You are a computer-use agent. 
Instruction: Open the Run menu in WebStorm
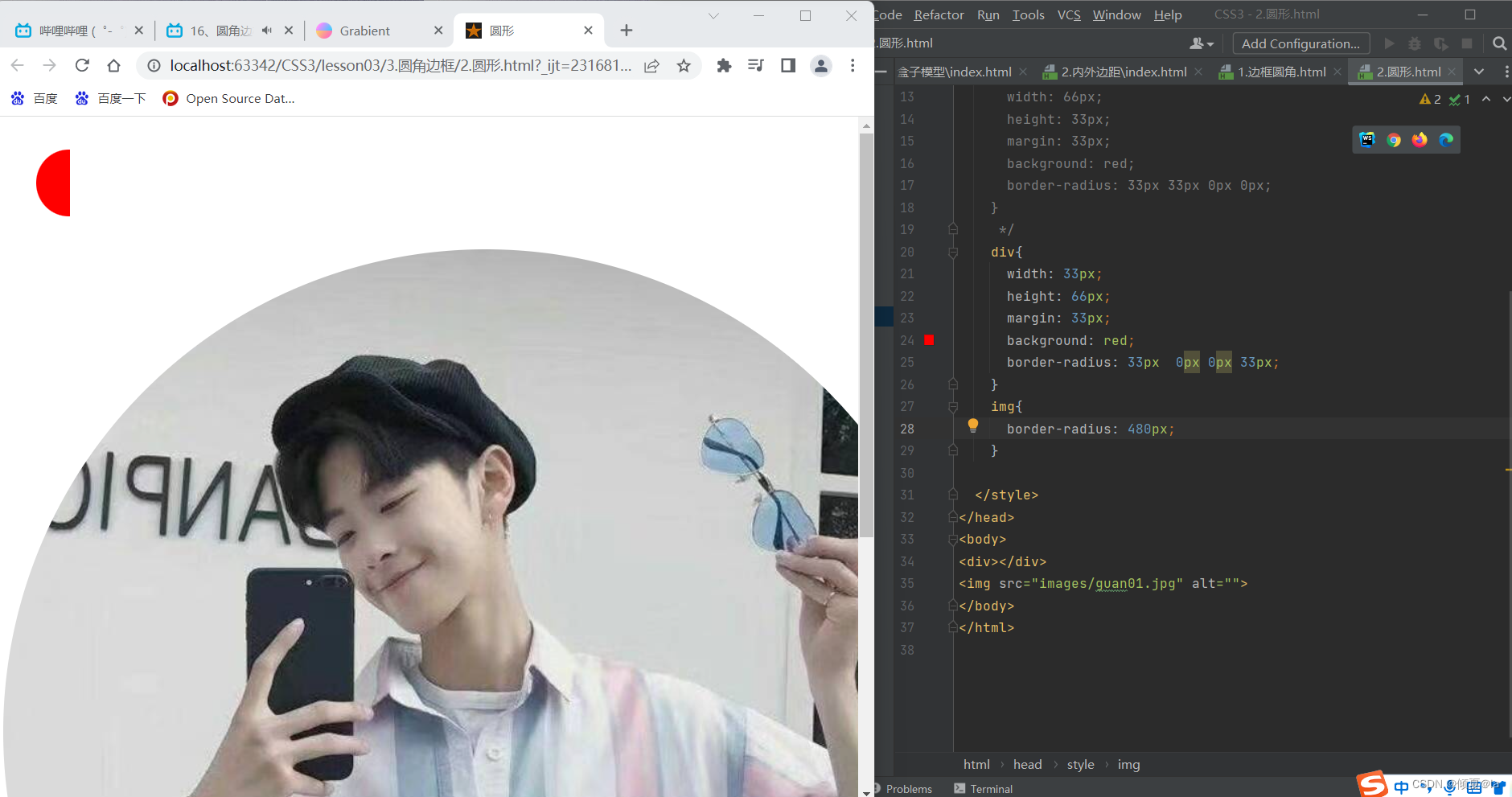(x=988, y=14)
